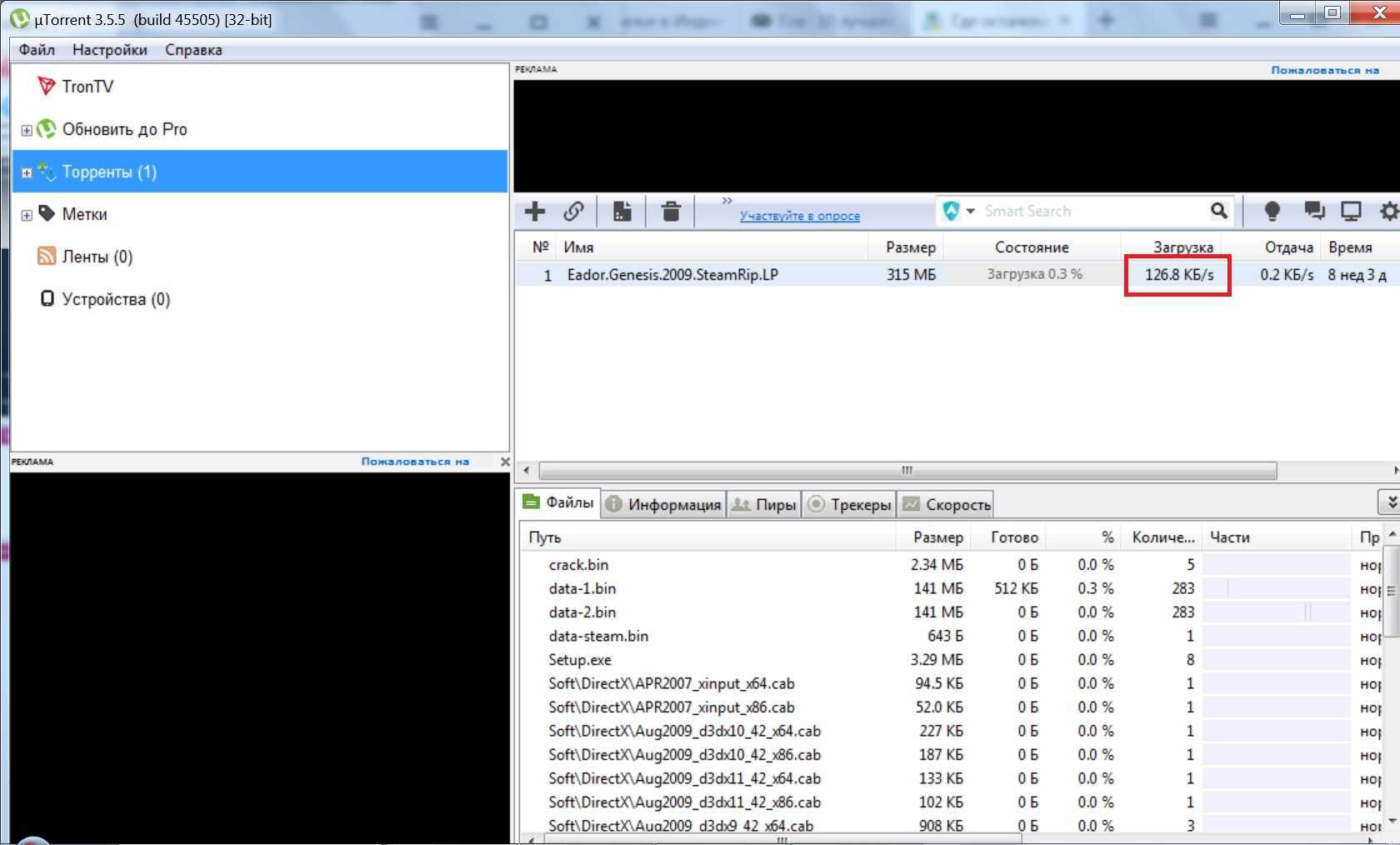
Task: Switch to the Пиры tab
Action: point(764,504)
